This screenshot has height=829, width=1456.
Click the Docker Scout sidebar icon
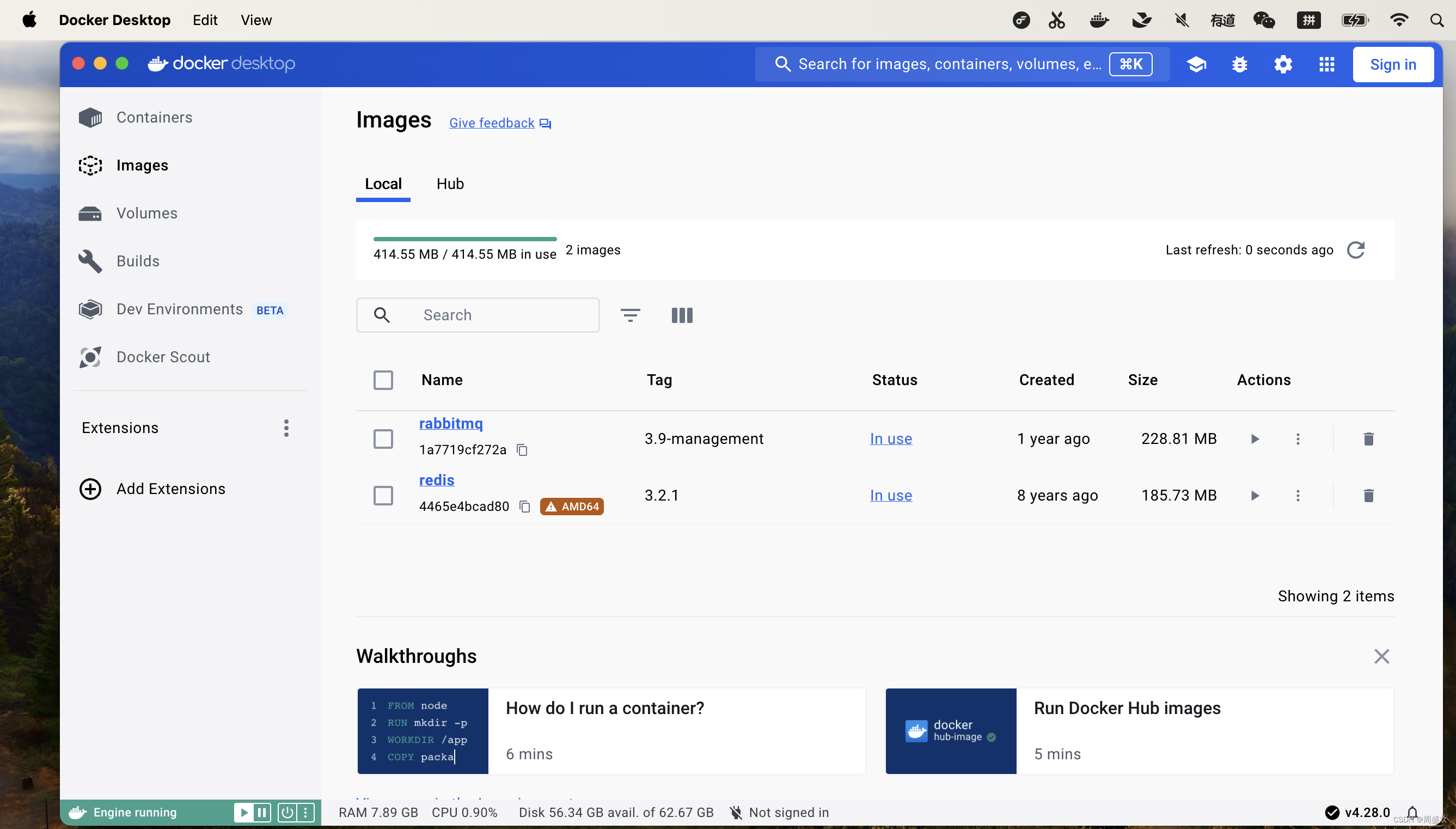click(x=91, y=357)
